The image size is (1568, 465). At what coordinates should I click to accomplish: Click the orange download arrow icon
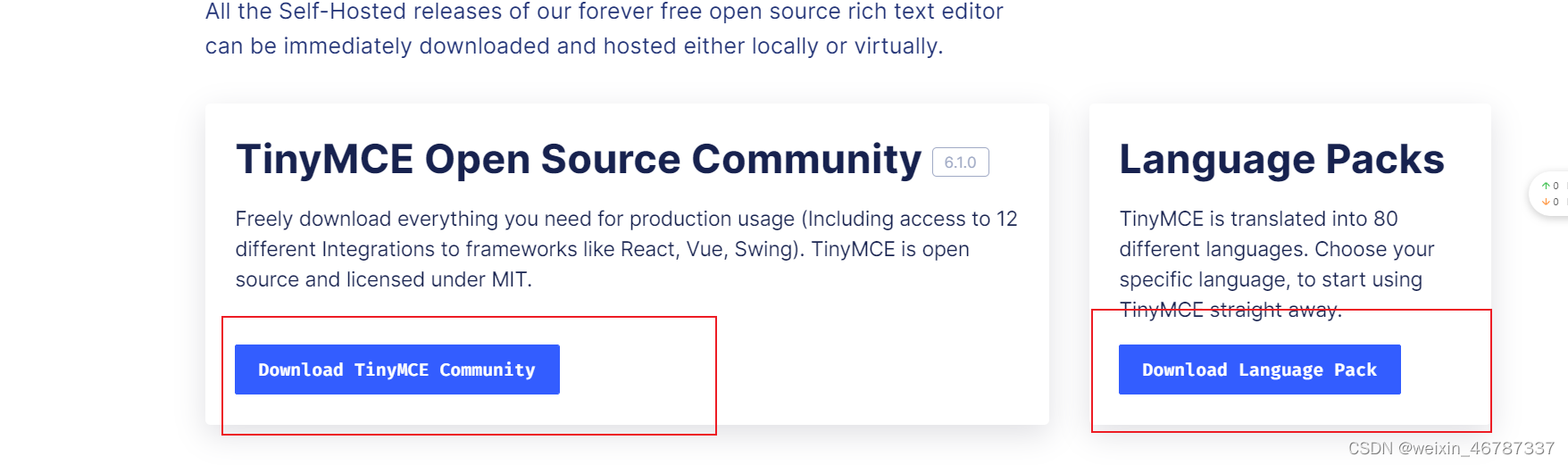coord(1546,202)
